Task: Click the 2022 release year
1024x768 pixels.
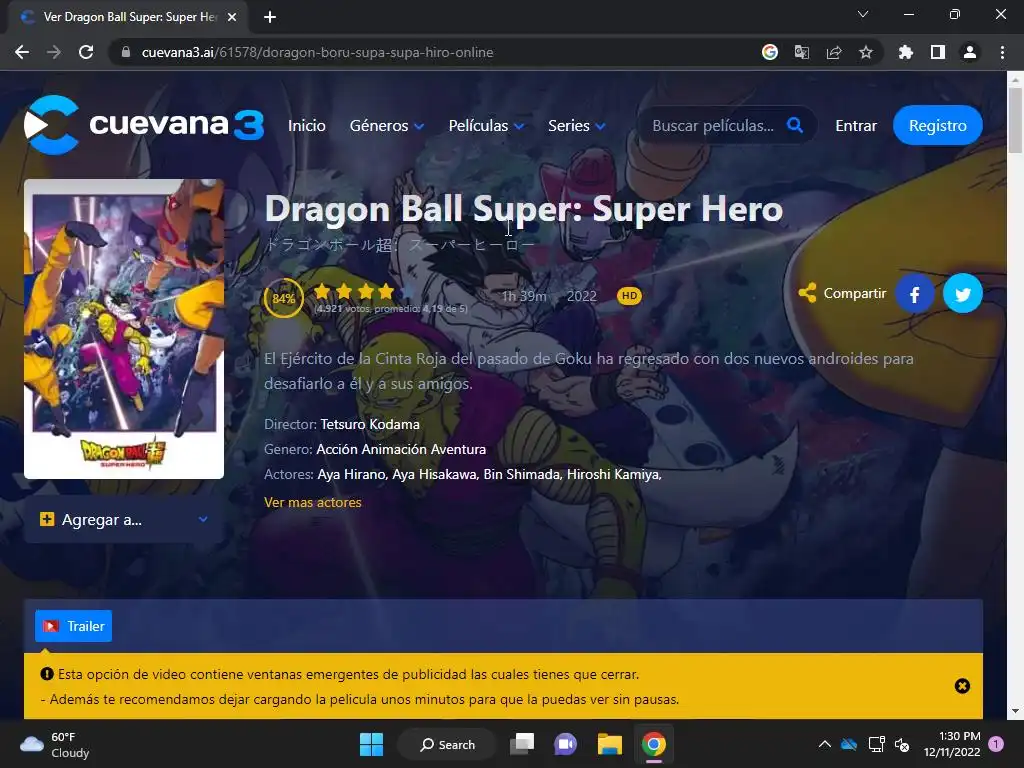Action: (581, 296)
